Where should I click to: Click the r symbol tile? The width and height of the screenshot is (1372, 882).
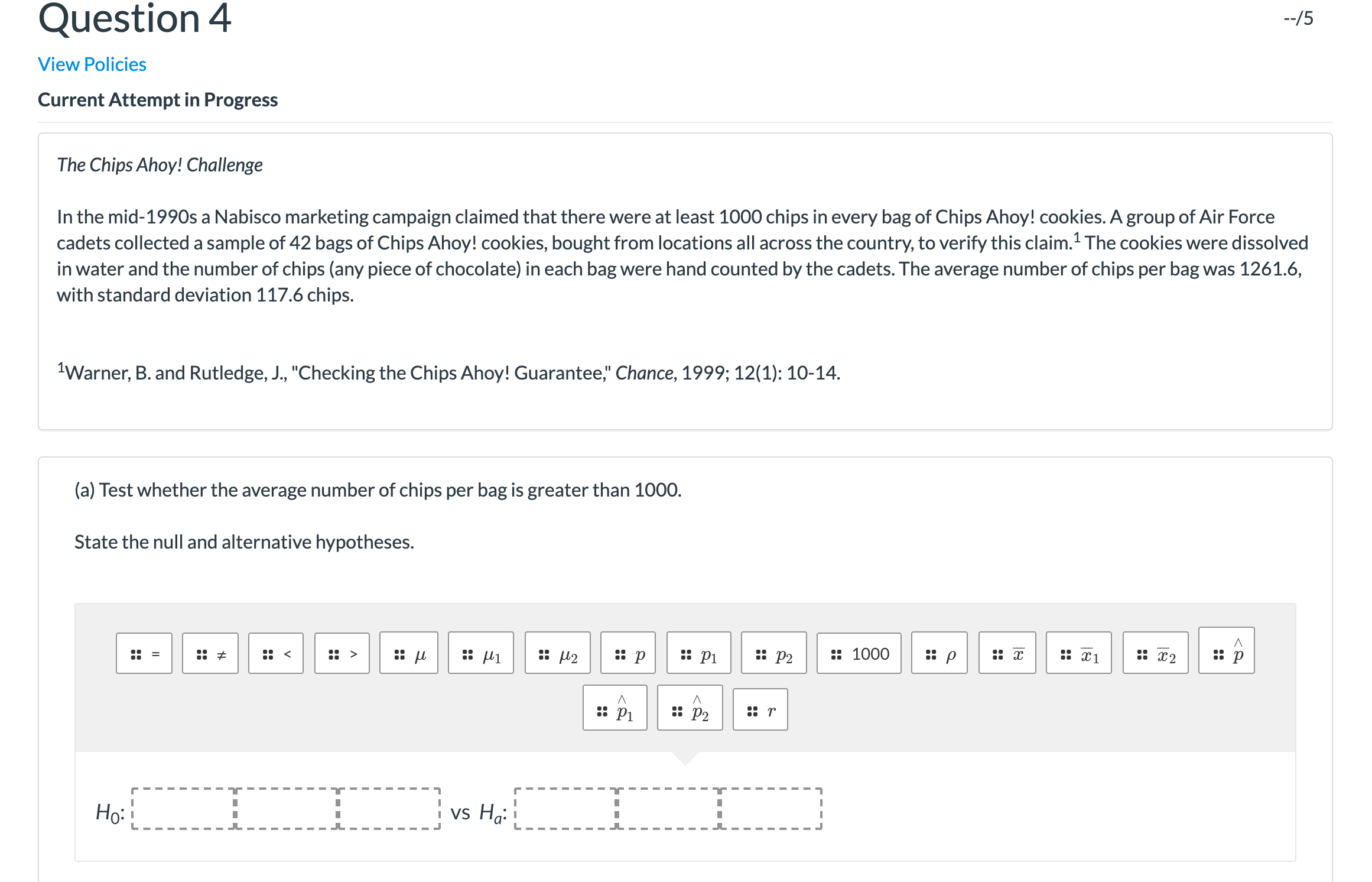760,709
